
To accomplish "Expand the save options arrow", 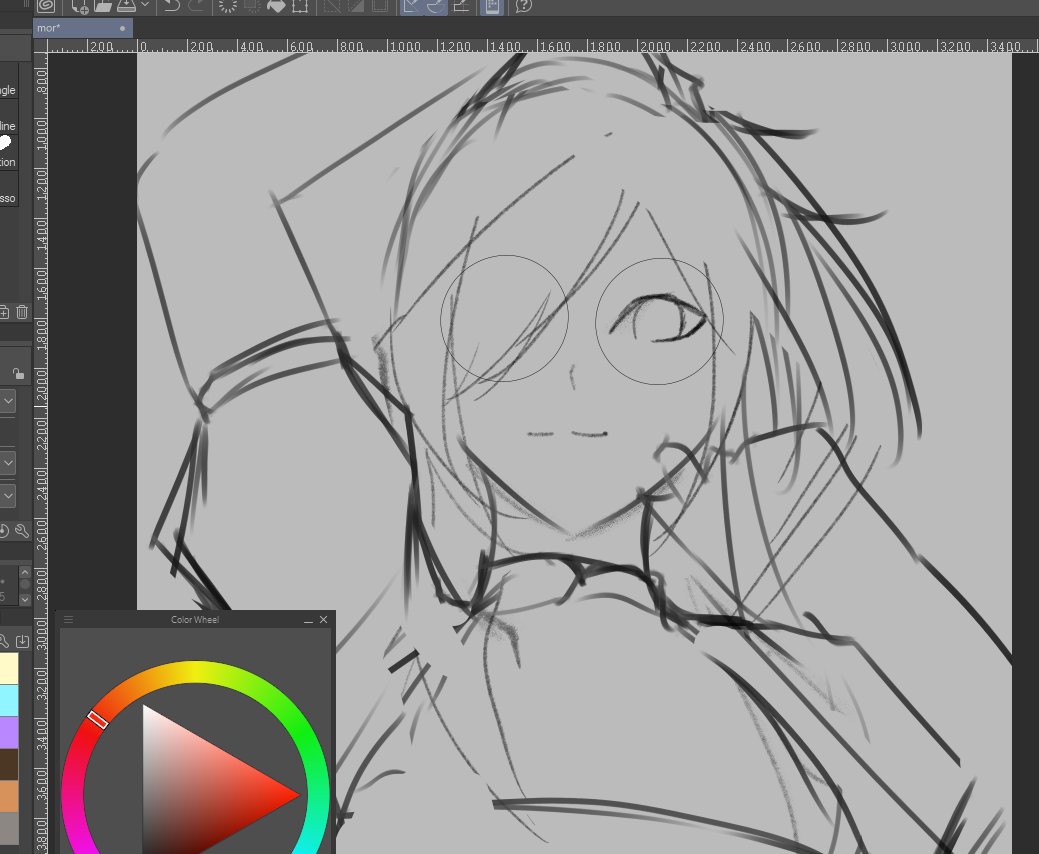I will pos(144,5).
